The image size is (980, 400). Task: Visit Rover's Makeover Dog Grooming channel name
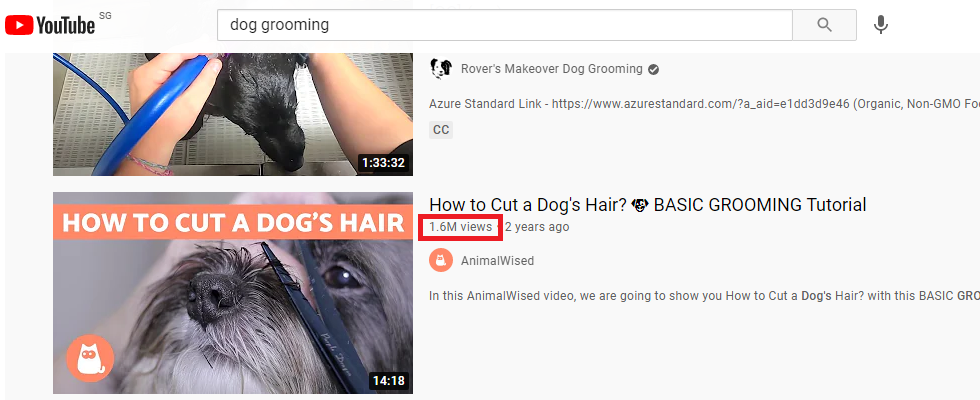pyautogui.click(x=551, y=69)
